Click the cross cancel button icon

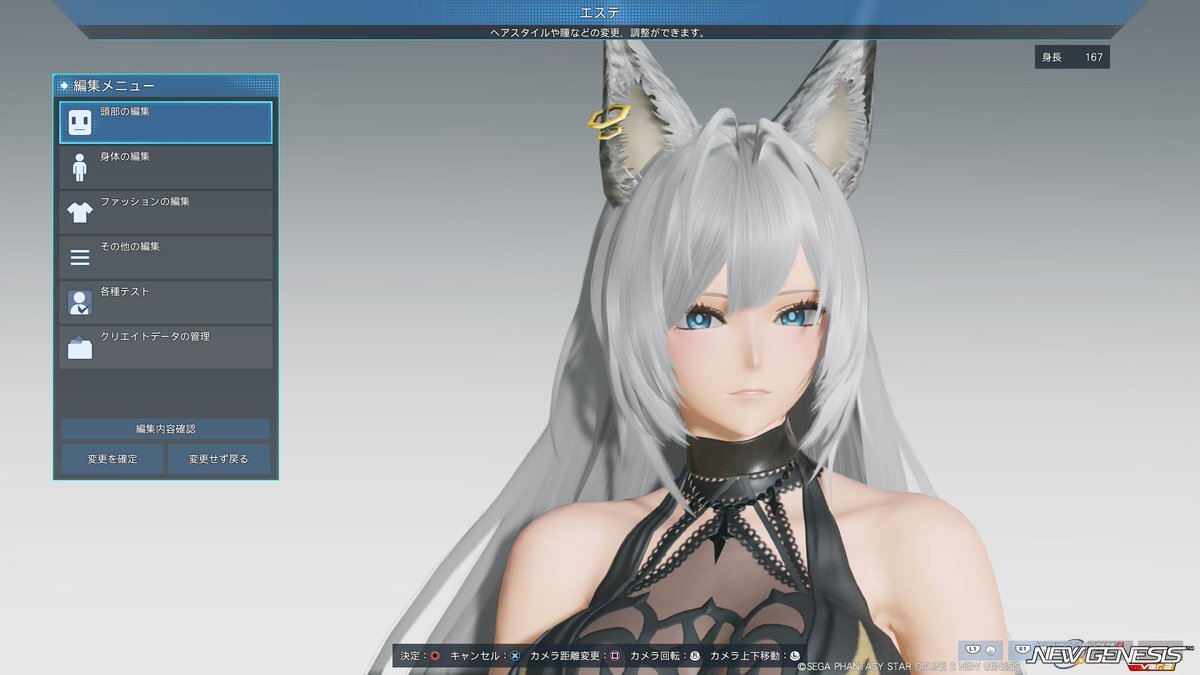tap(515, 656)
